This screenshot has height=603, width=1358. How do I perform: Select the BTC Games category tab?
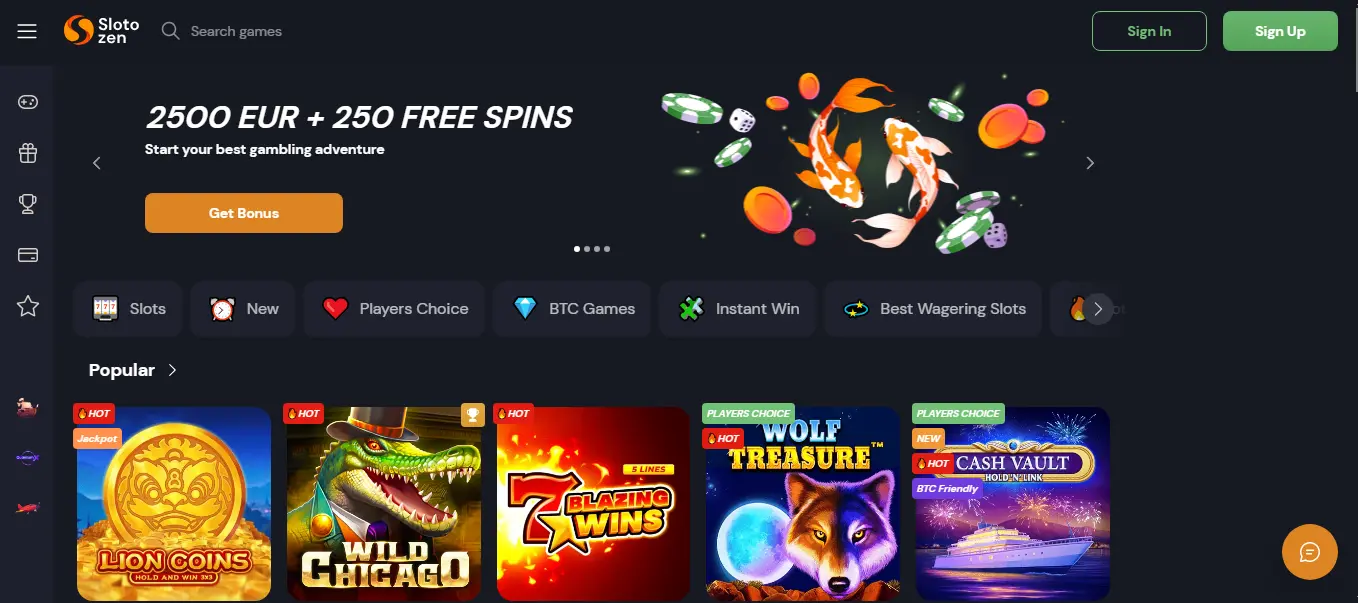pyautogui.click(x=573, y=309)
